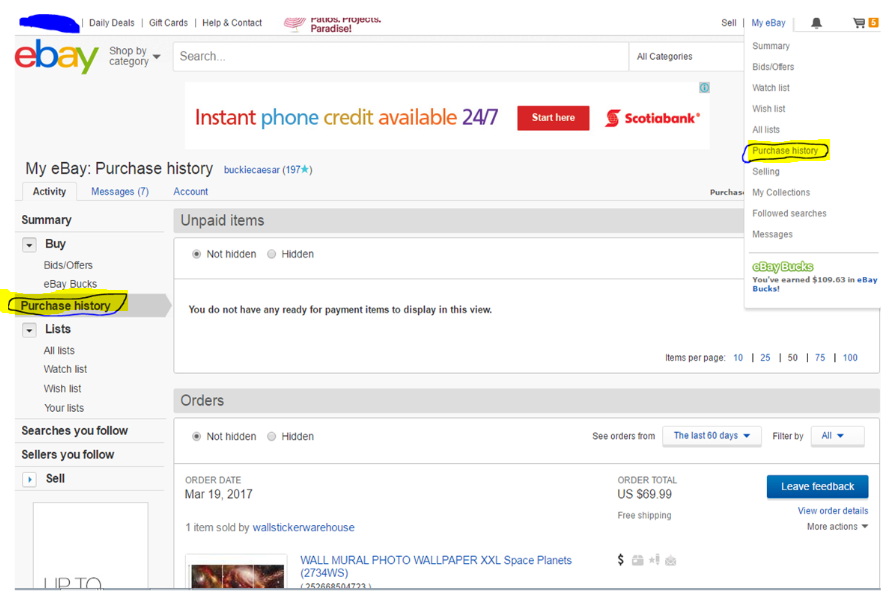Click the eBay logo

(56, 56)
